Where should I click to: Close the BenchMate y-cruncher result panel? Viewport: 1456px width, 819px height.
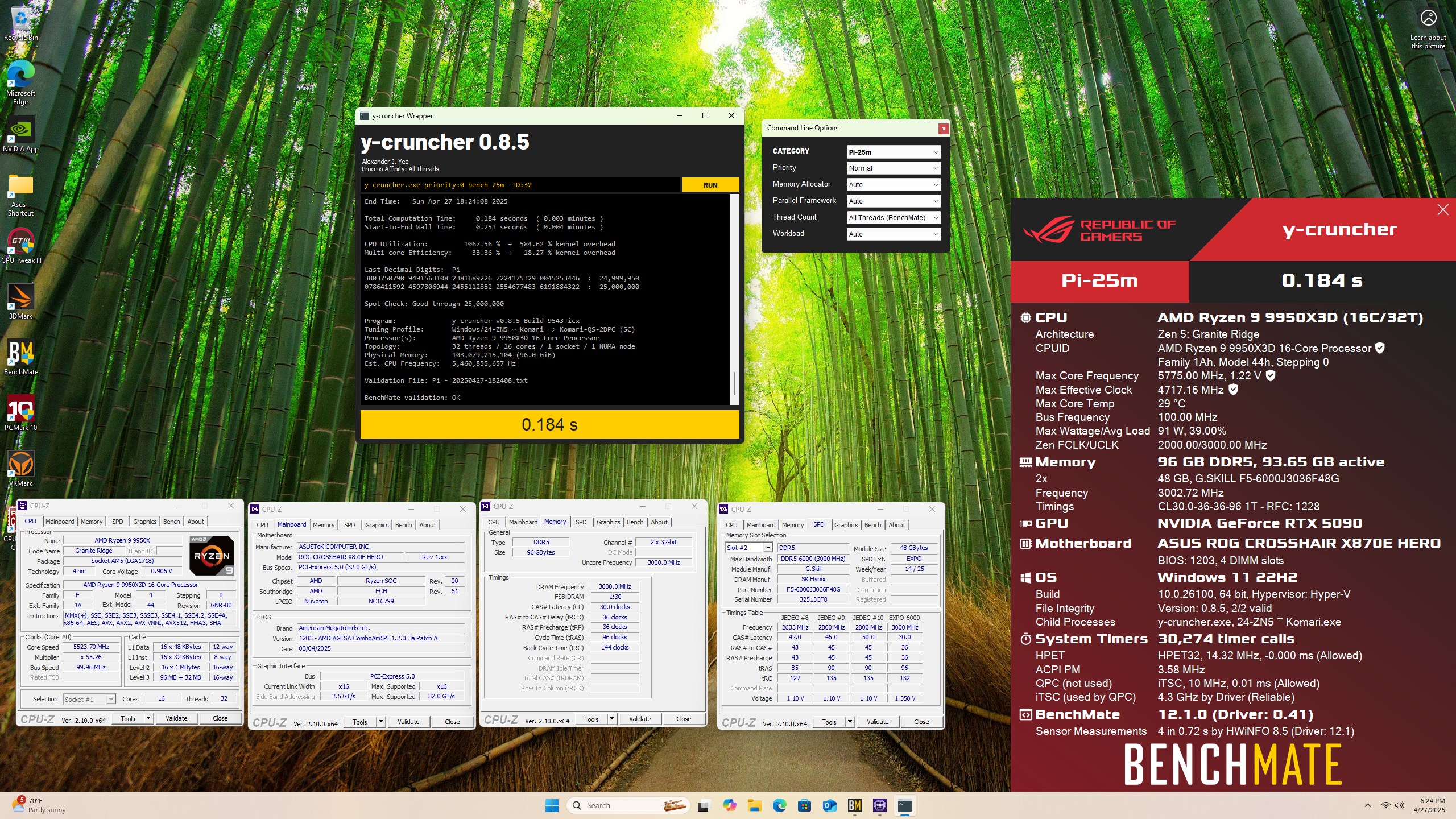point(1443,210)
